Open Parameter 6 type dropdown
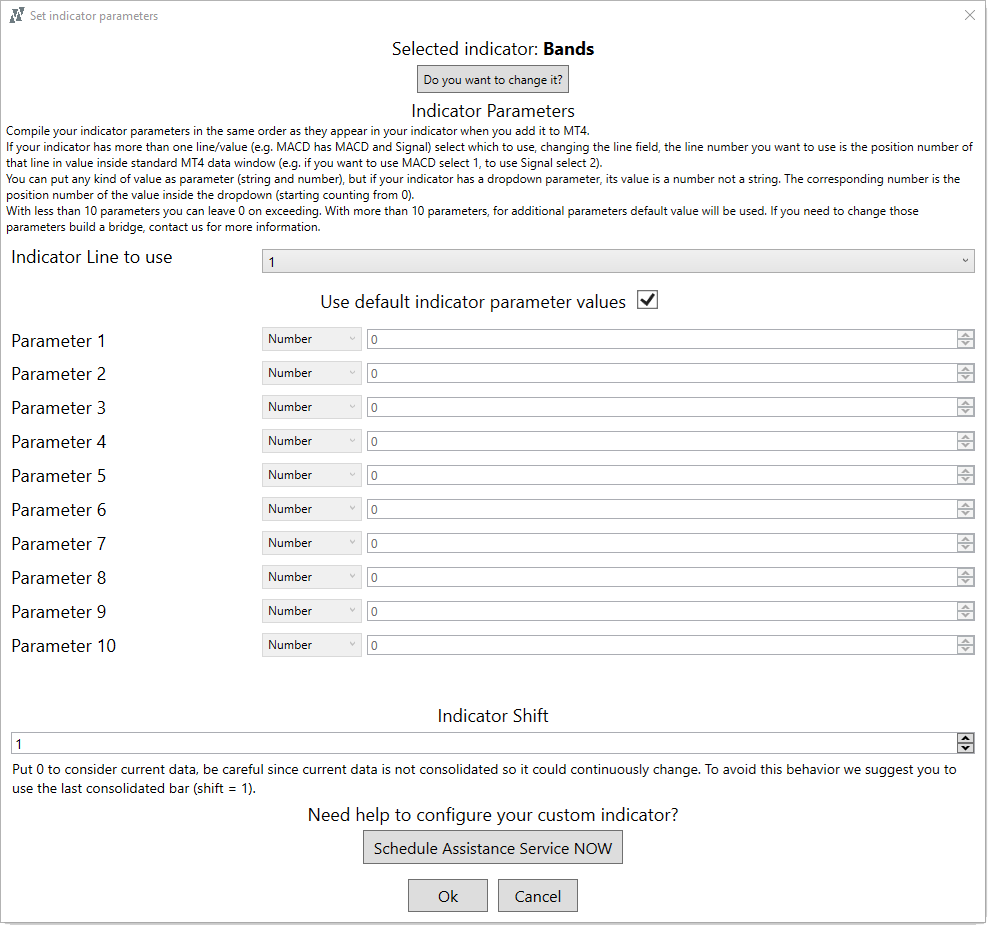 312,509
